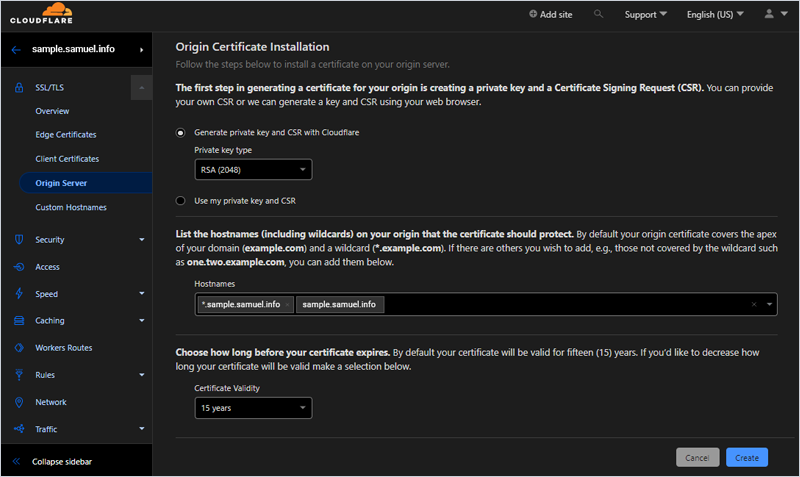
Task: Click the Rules icon in sidebar
Action: 19,375
